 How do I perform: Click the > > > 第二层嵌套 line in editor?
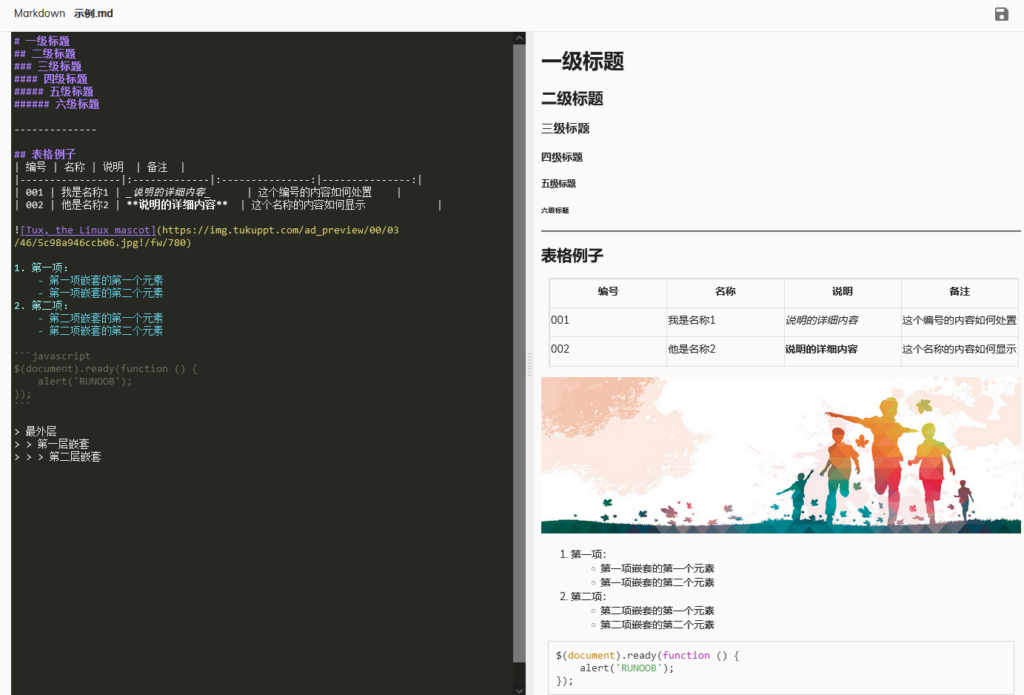click(x=57, y=457)
